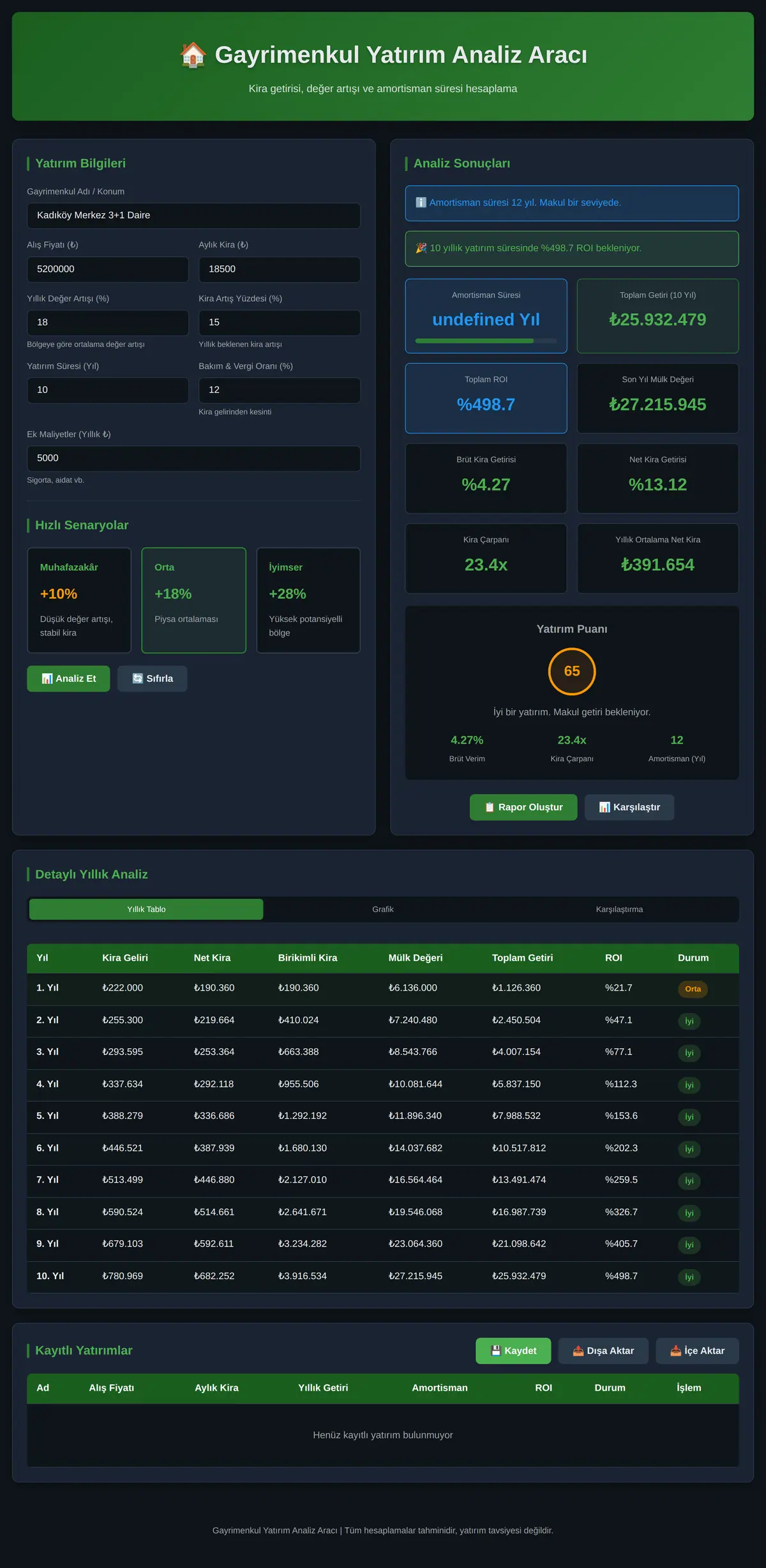Save investment with Kaydet button
Image resolution: width=766 pixels, height=1568 pixels.
[x=513, y=1350]
